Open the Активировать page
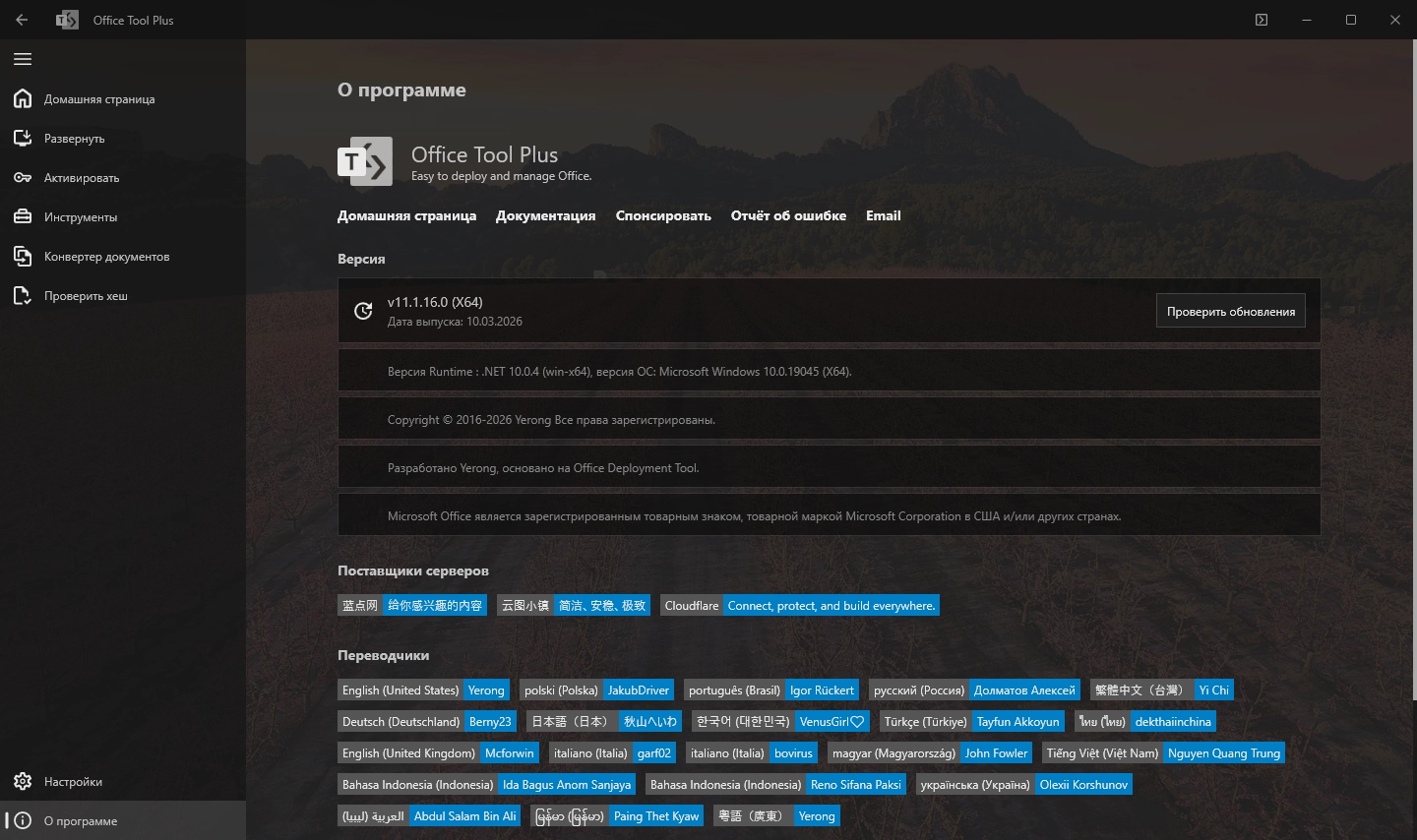The image size is (1417, 840). pos(123,177)
